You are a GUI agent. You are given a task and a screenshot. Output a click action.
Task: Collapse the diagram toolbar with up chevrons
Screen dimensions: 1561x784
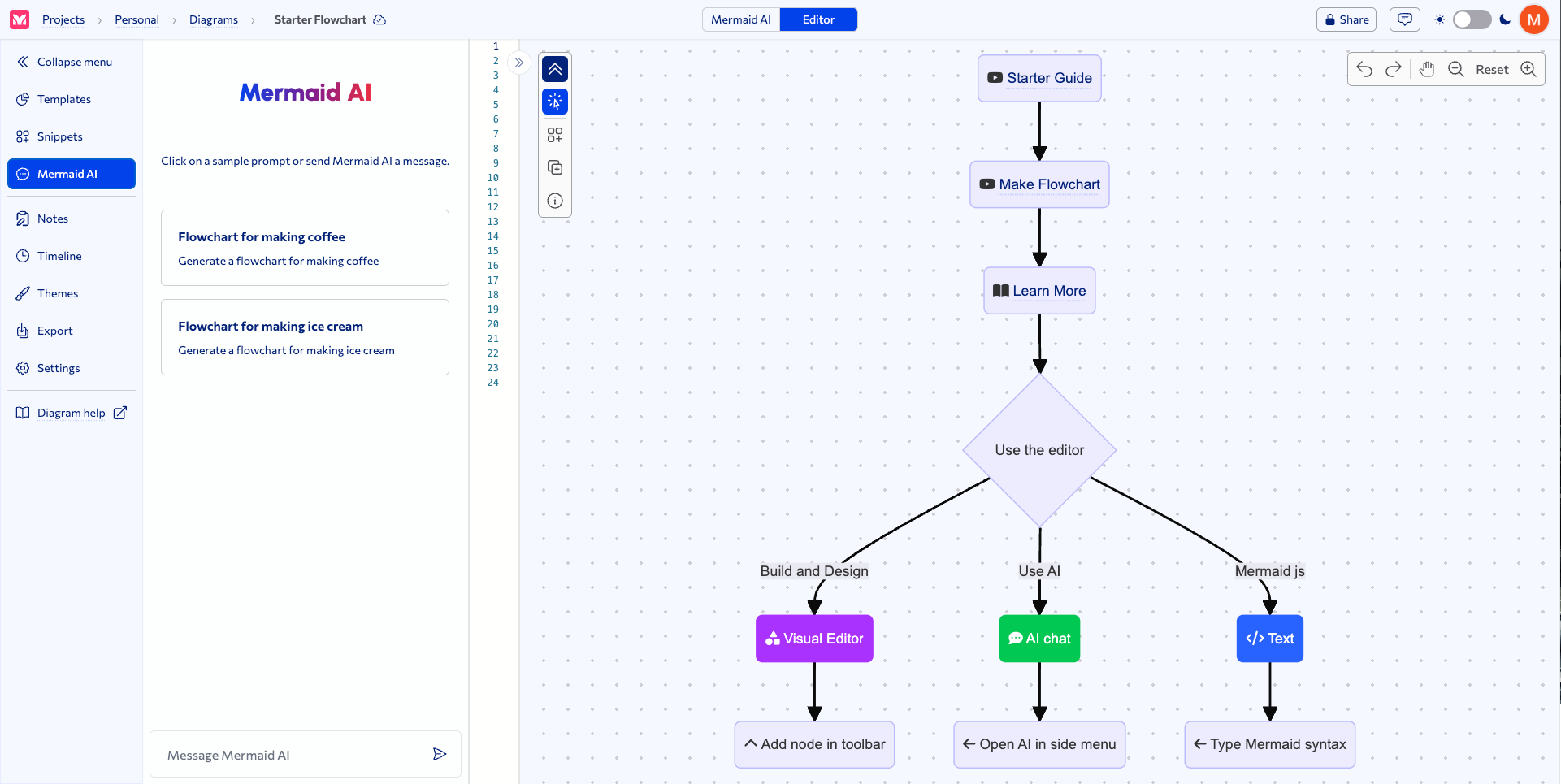point(555,69)
